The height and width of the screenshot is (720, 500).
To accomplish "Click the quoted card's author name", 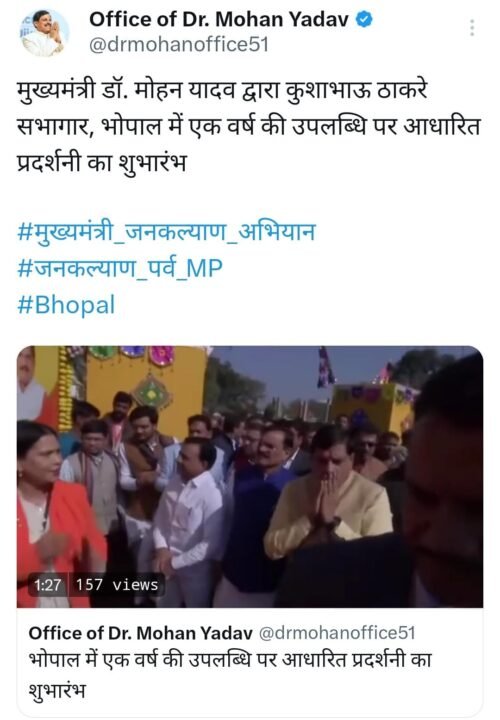I will 140,633.
